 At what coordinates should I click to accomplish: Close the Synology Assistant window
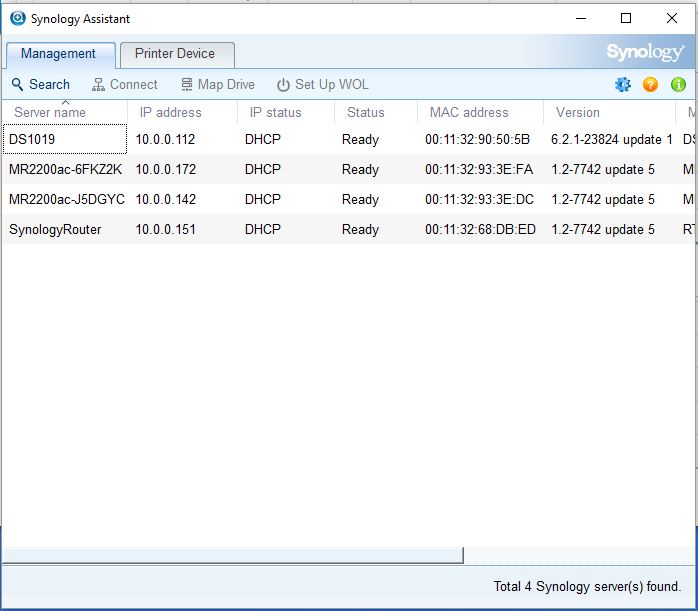(x=672, y=18)
